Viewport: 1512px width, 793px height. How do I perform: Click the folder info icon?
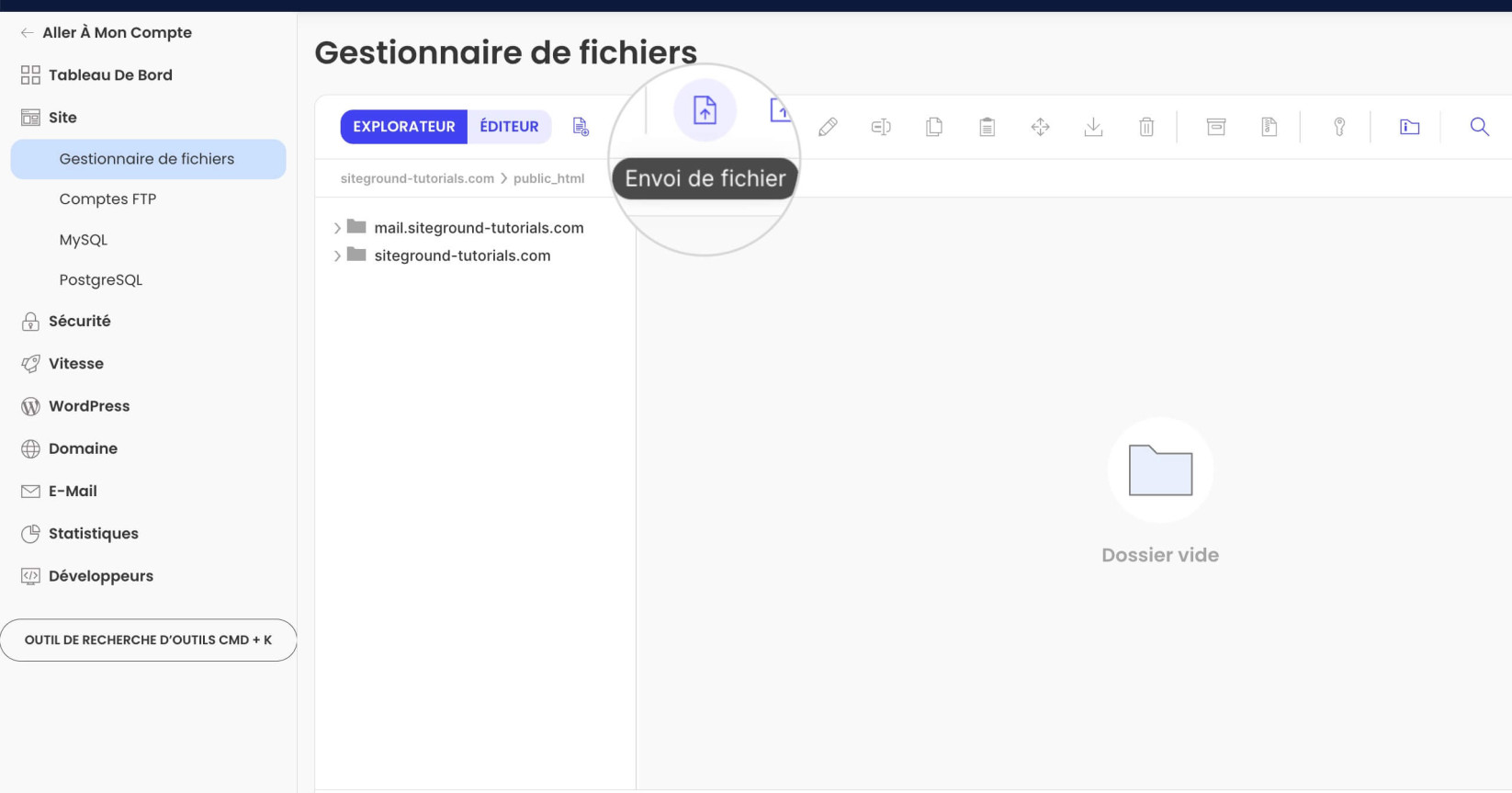[1409, 127]
